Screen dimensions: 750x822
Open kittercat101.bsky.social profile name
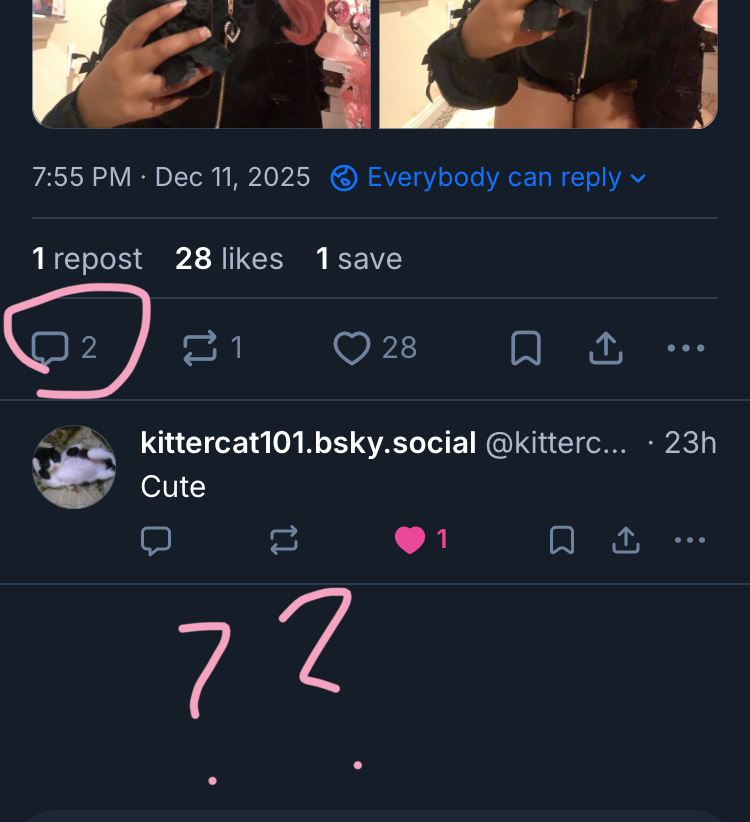[308, 443]
